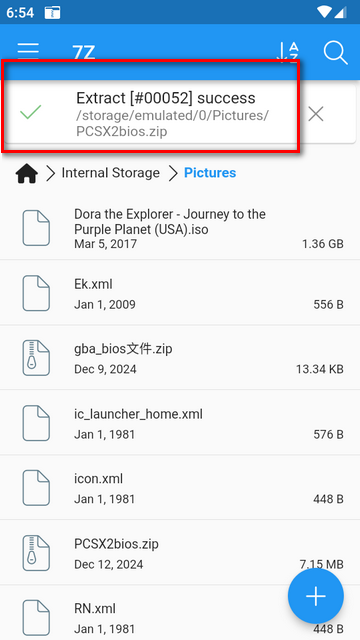Screen dimensions: 360x640
Task: Navigate to Internal Storage breadcrumb
Action: pyautogui.click(x=111, y=173)
